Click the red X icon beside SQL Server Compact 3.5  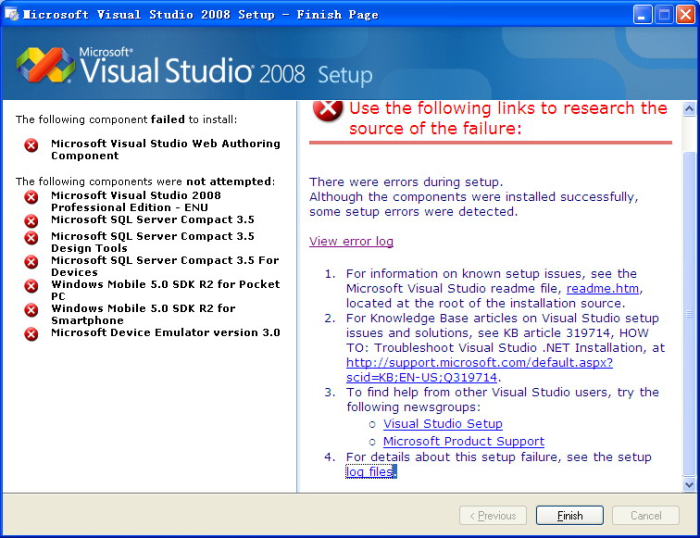(31, 220)
